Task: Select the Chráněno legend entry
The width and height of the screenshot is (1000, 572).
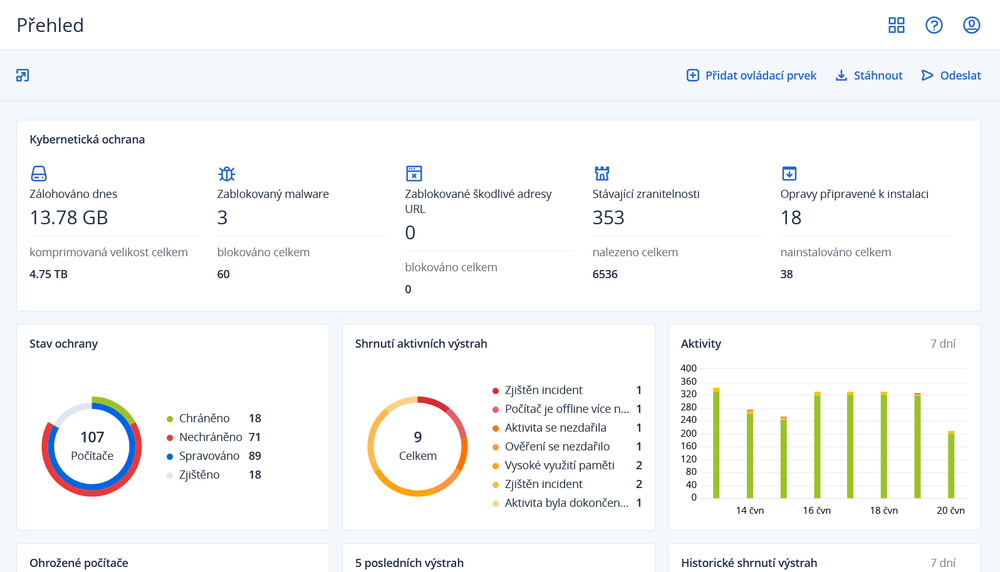Action: click(x=204, y=419)
